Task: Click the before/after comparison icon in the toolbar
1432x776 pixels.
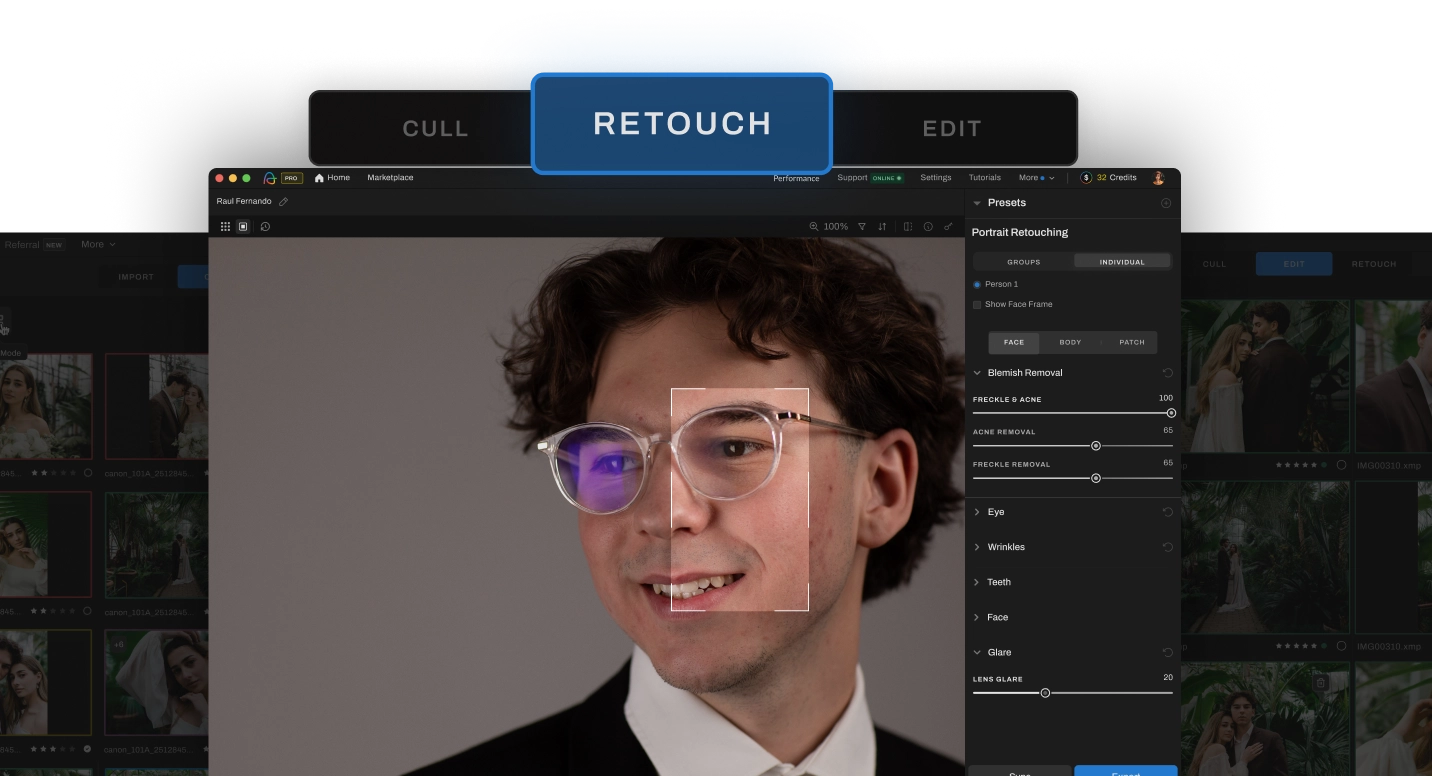Action: [908, 226]
